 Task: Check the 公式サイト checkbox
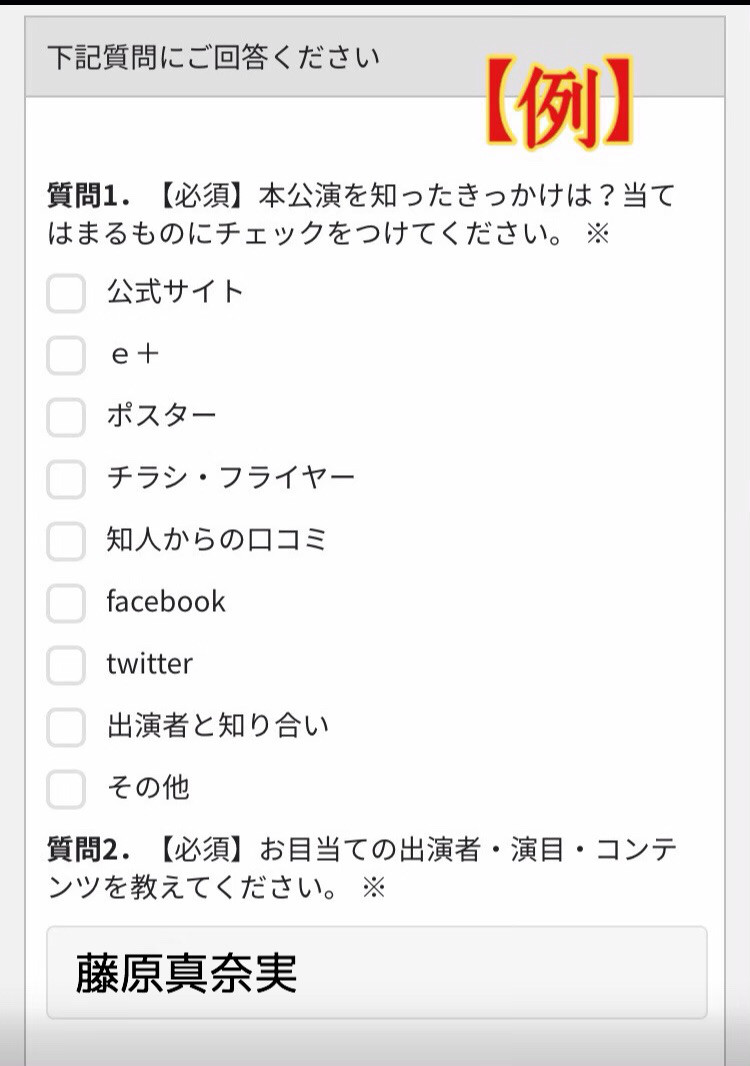coord(66,293)
